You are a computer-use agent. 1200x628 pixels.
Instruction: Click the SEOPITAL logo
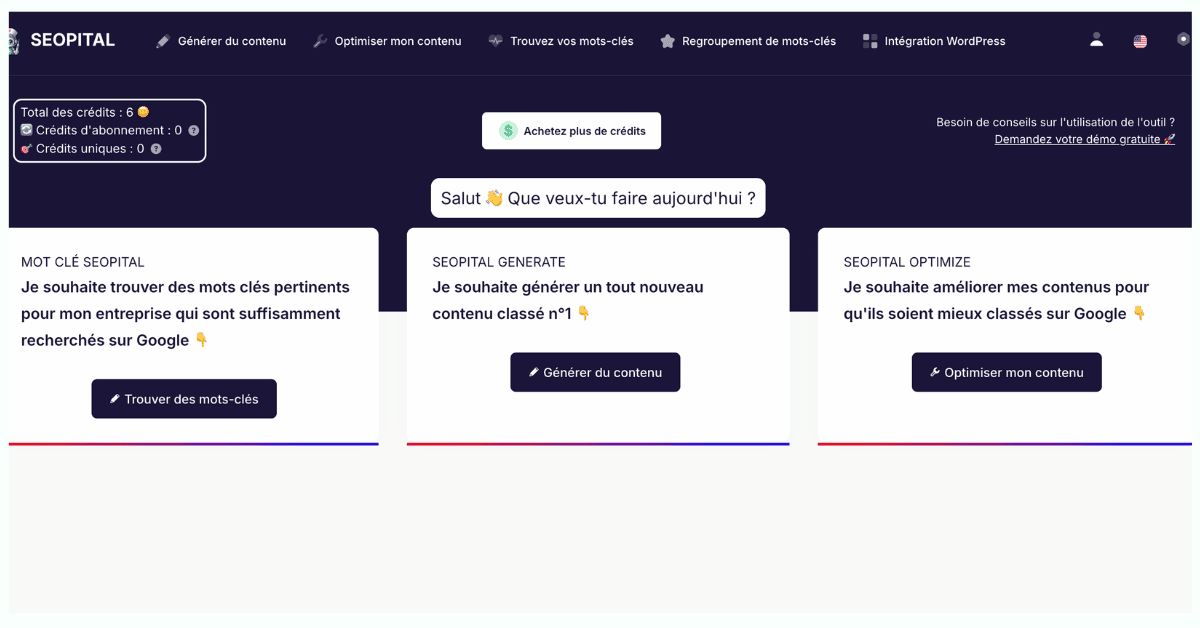(x=62, y=41)
